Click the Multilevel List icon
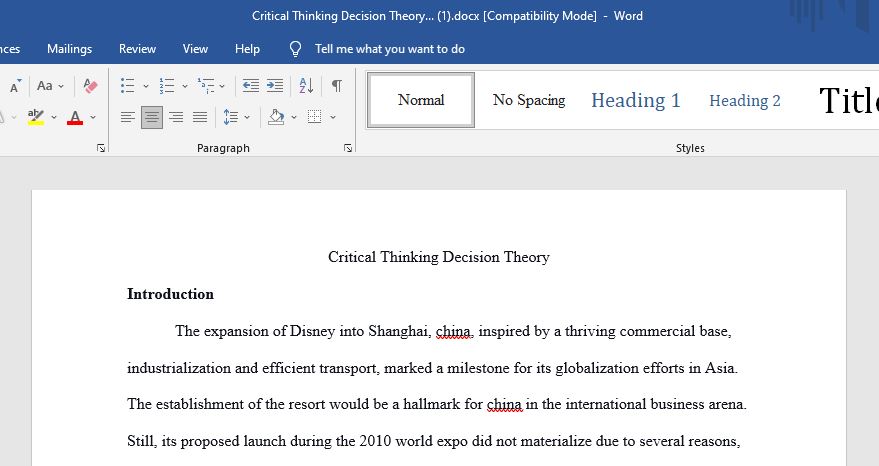879x466 pixels. 206,86
